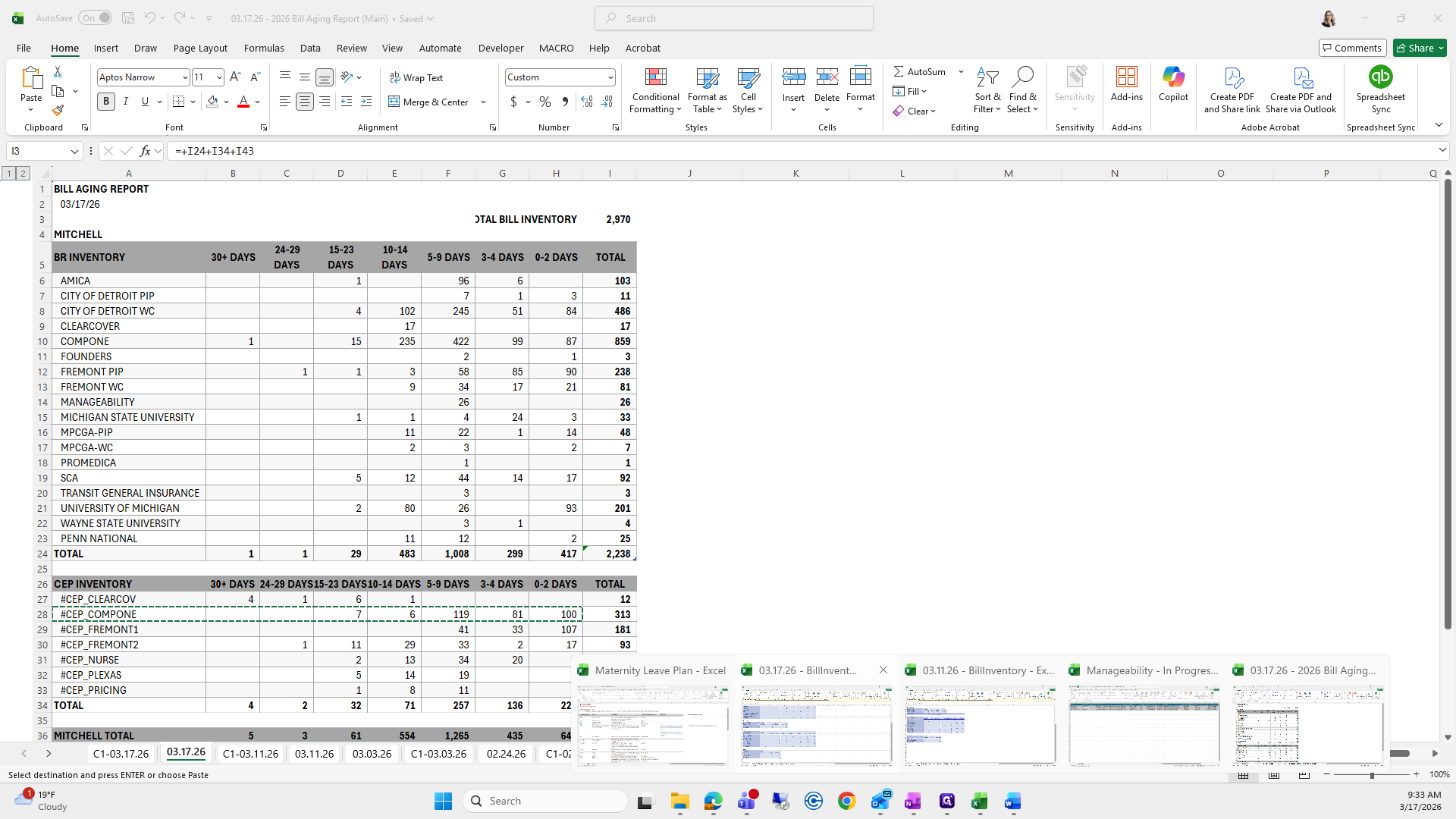Expand the Name Box dropdown arrow
Viewport: 1456px width, 819px height.
click(x=74, y=151)
